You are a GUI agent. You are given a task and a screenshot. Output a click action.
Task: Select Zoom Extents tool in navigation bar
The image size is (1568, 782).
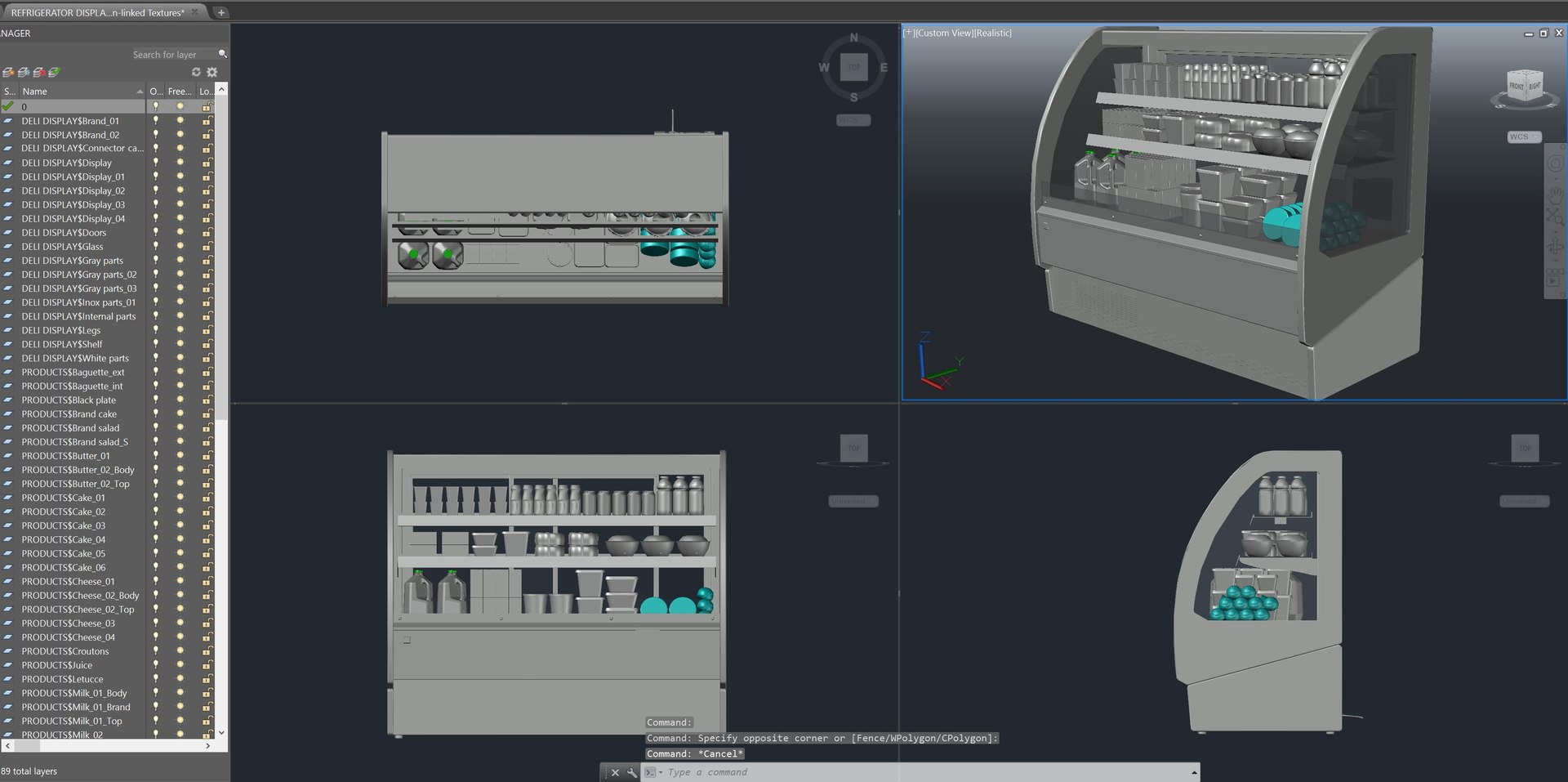click(1555, 217)
